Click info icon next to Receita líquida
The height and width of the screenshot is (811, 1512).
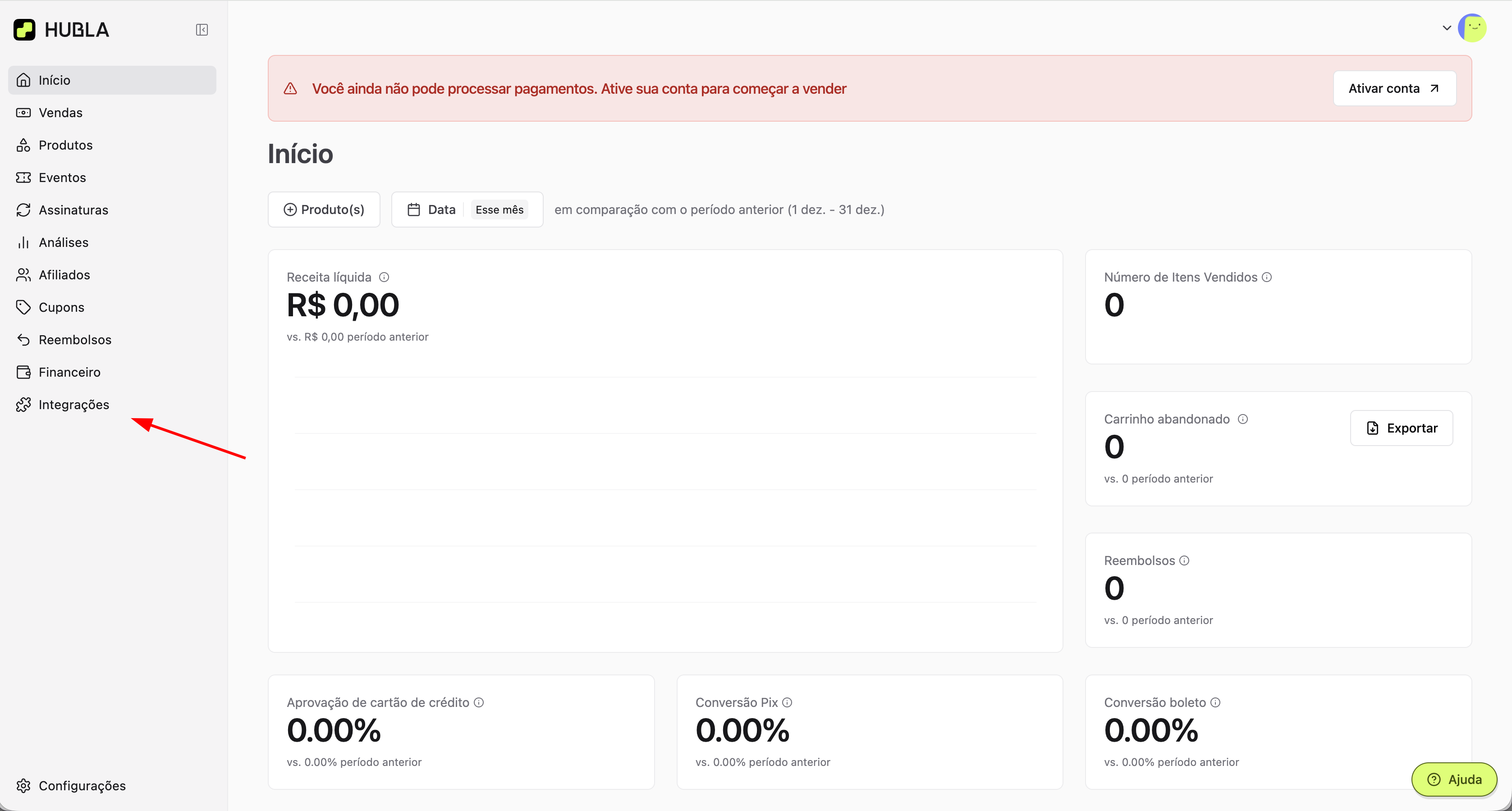point(384,277)
